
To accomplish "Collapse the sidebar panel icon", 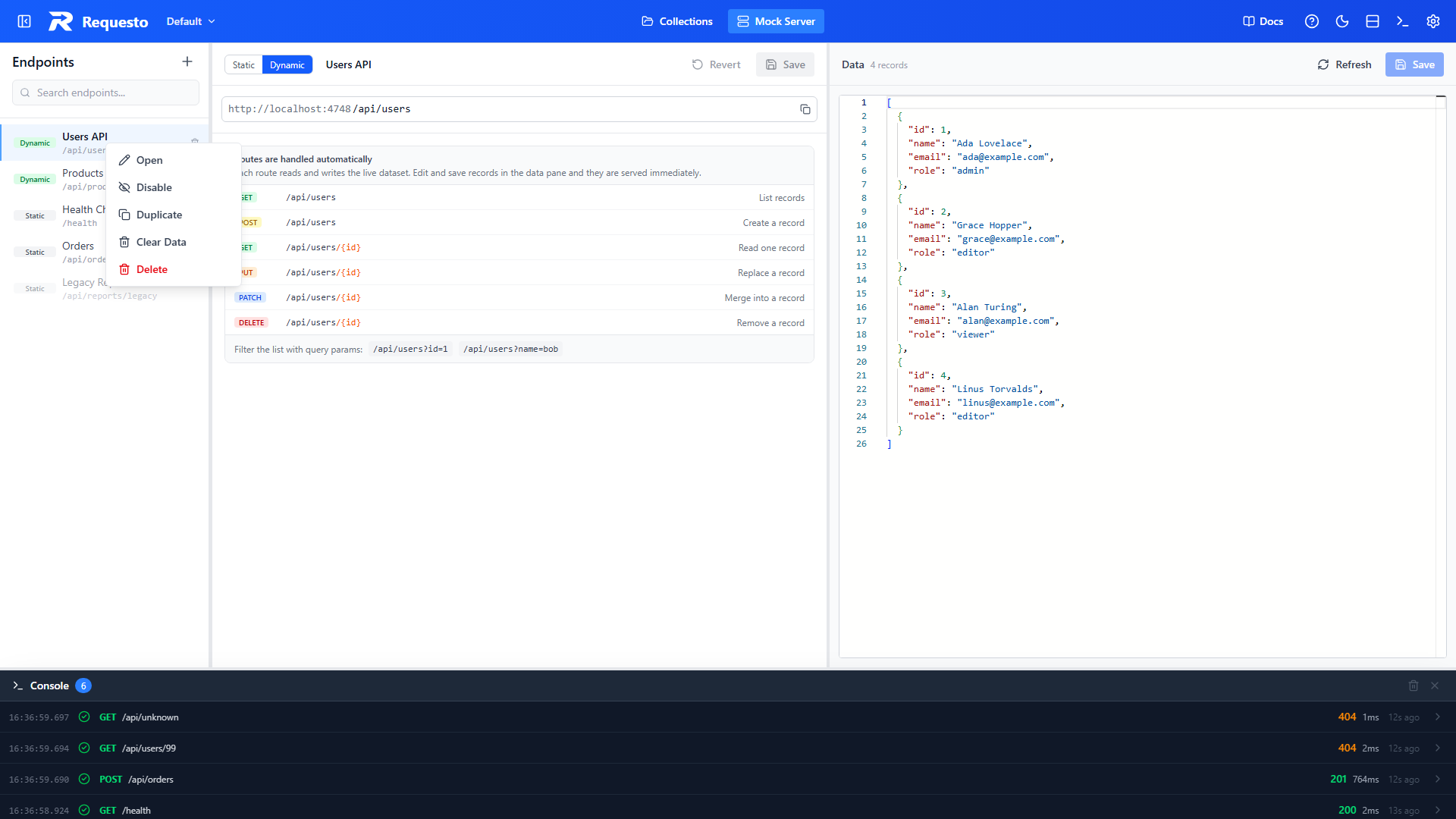I will (24, 21).
